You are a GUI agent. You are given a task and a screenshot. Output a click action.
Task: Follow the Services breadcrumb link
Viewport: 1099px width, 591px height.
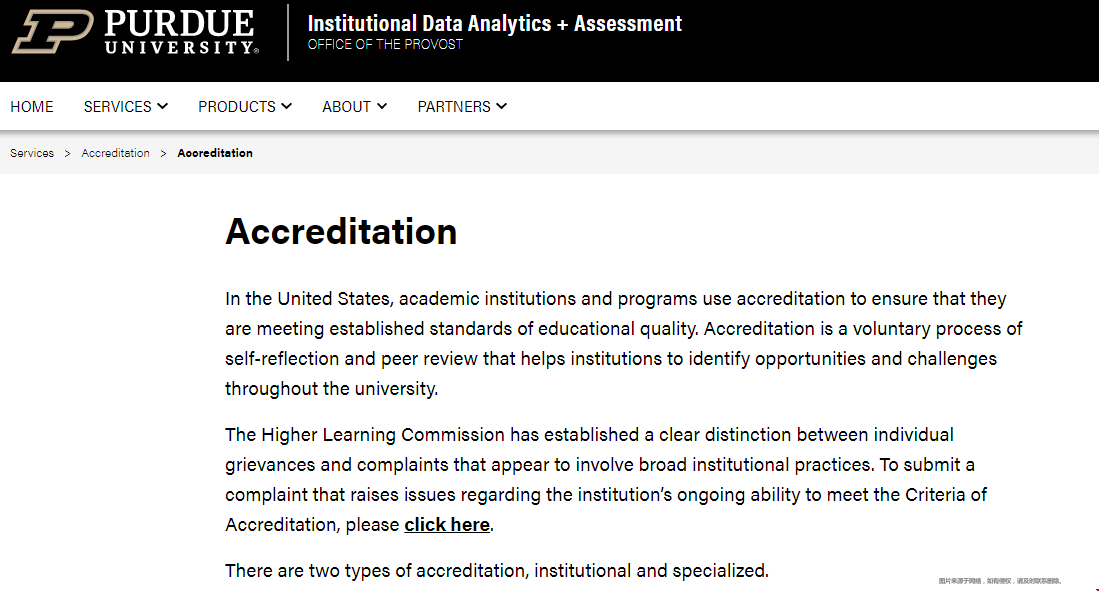(x=32, y=153)
